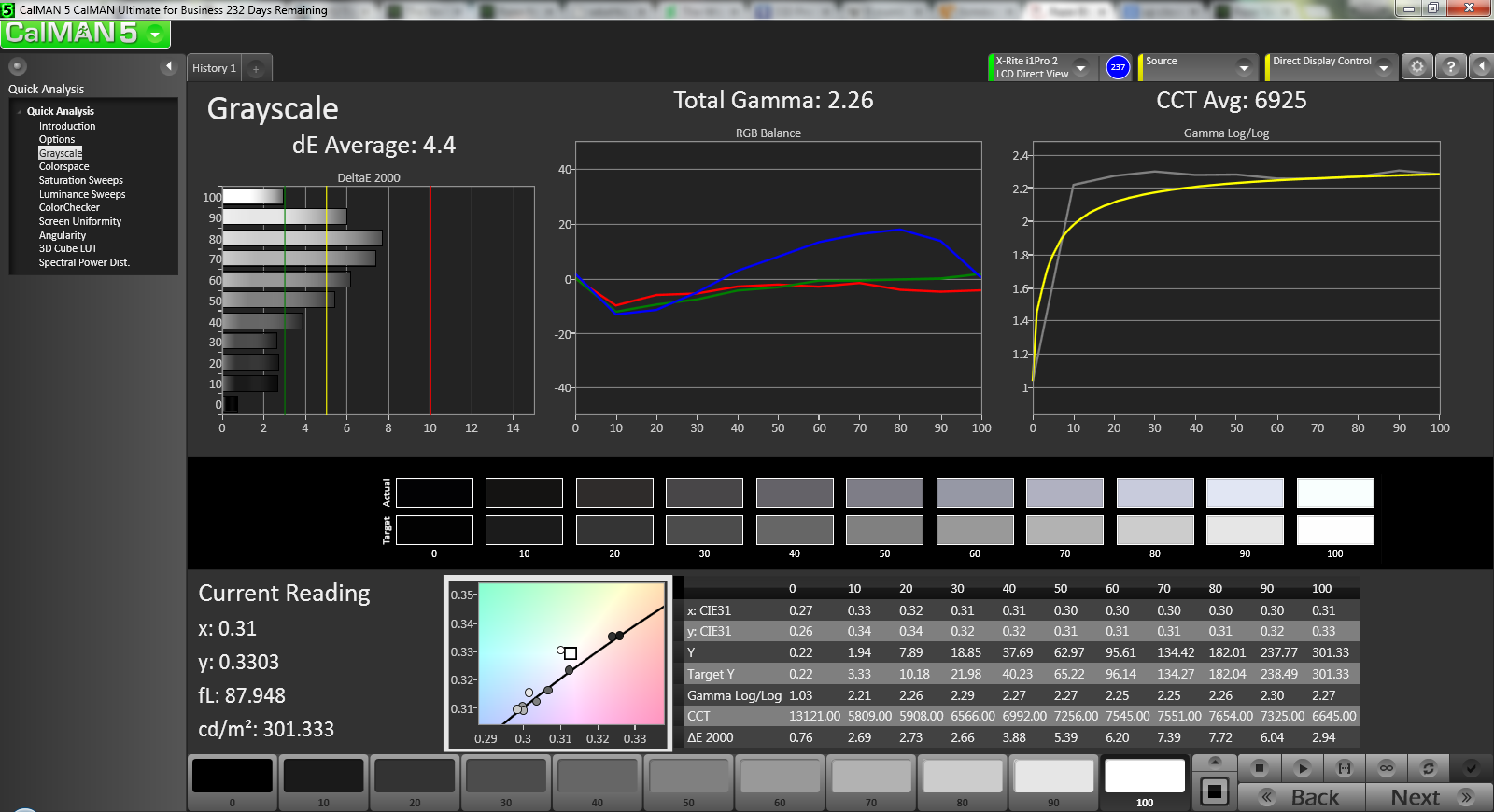Click the Grayscale item in the workflow list
This screenshot has height=812, width=1494.
(x=61, y=153)
